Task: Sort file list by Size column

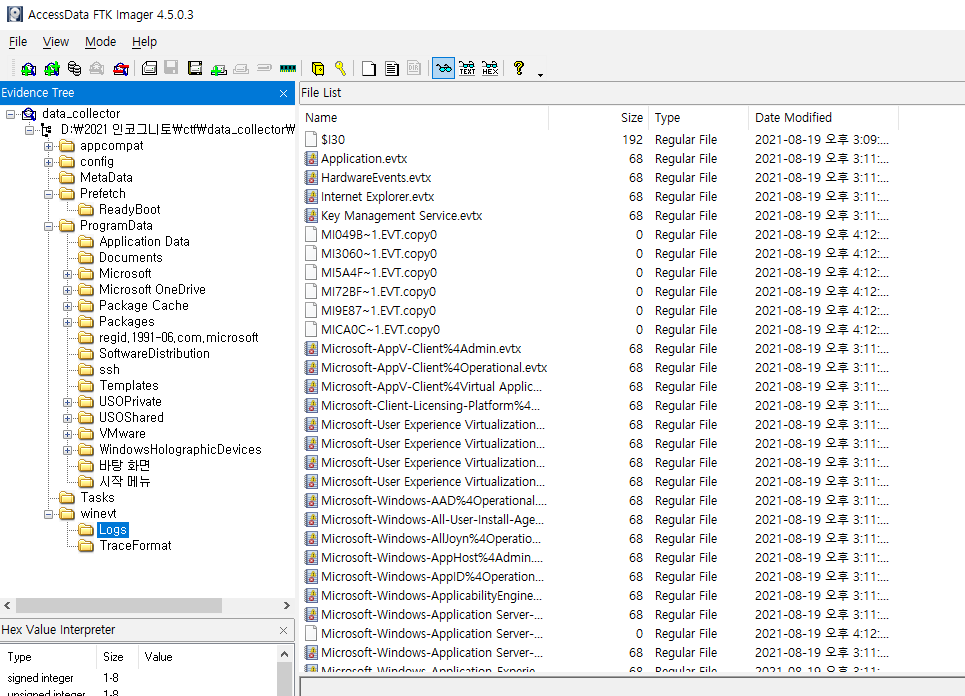Action: click(599, 118)
